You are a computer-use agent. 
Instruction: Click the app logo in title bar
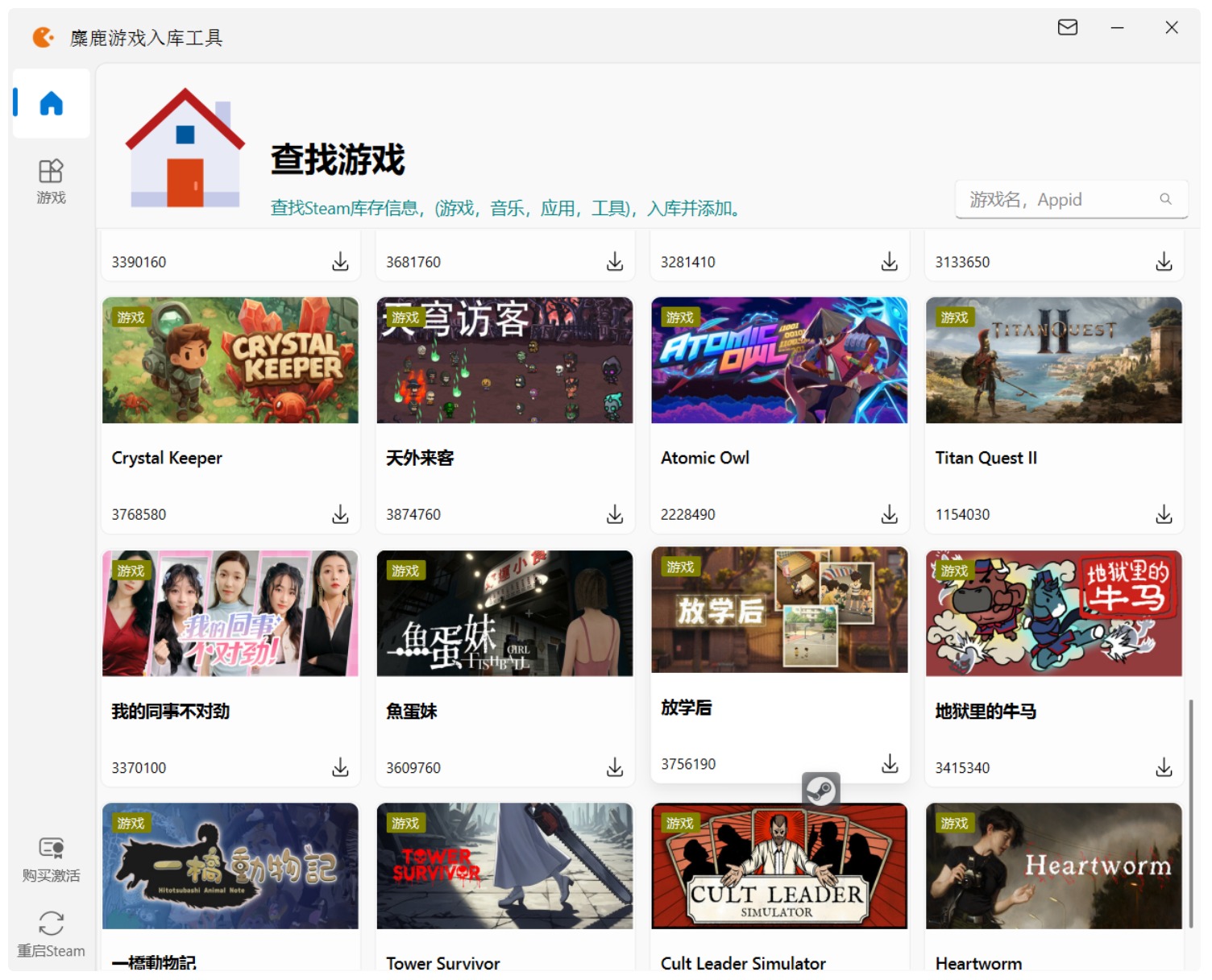click(43, 37)
